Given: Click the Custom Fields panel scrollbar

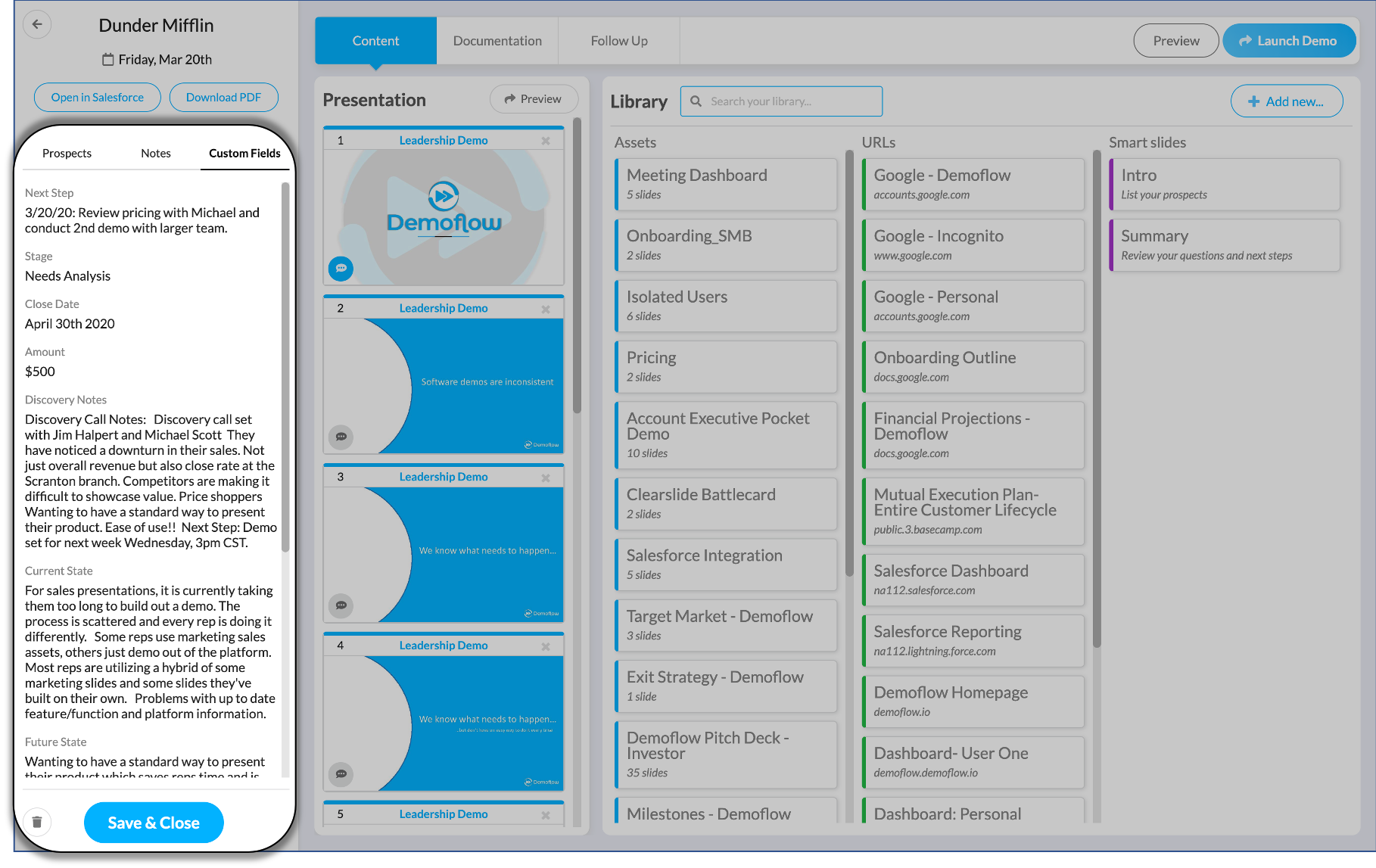Looking at the screenshot, I should click(285, 367).
